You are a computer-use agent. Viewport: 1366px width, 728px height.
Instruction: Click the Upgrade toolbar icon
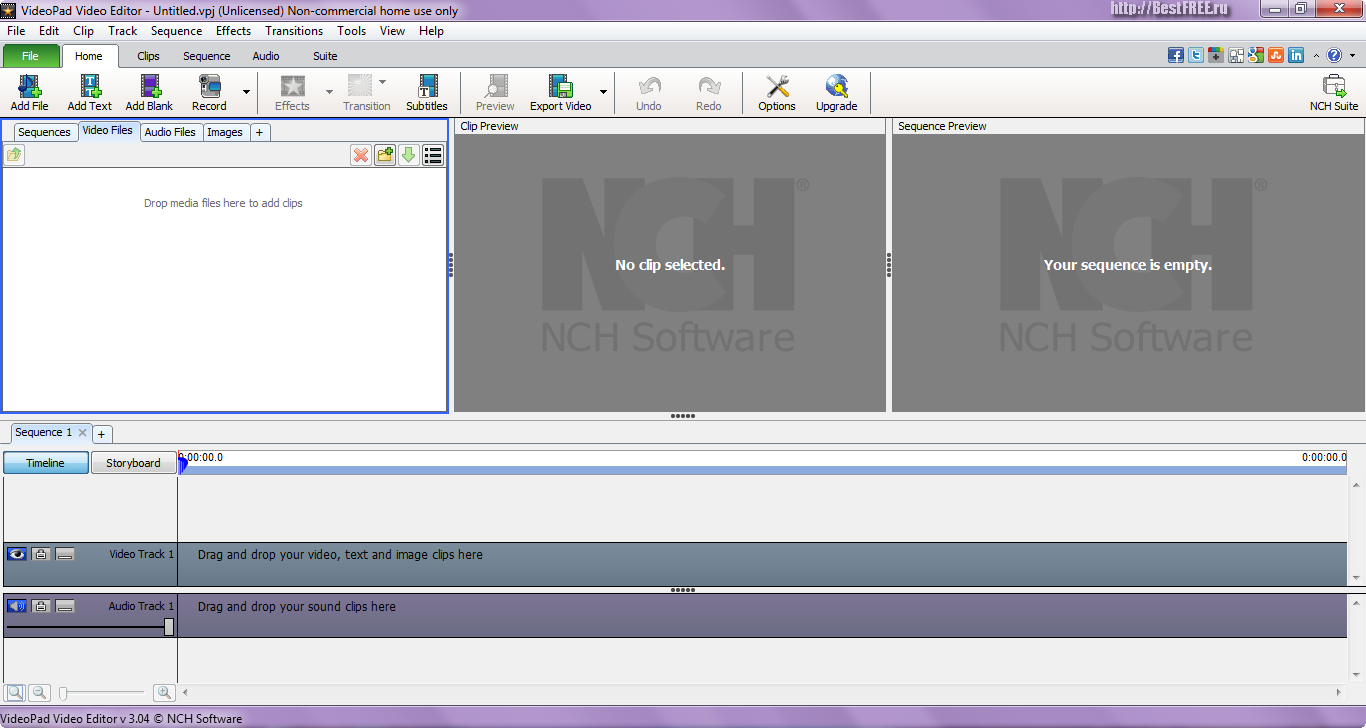(x=836, y=87)
